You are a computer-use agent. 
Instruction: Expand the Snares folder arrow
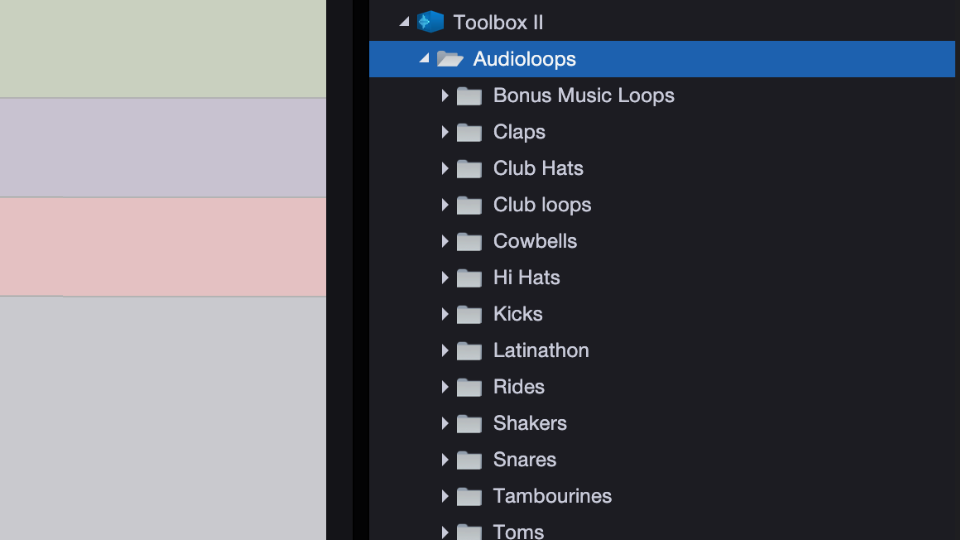(445, 460)
